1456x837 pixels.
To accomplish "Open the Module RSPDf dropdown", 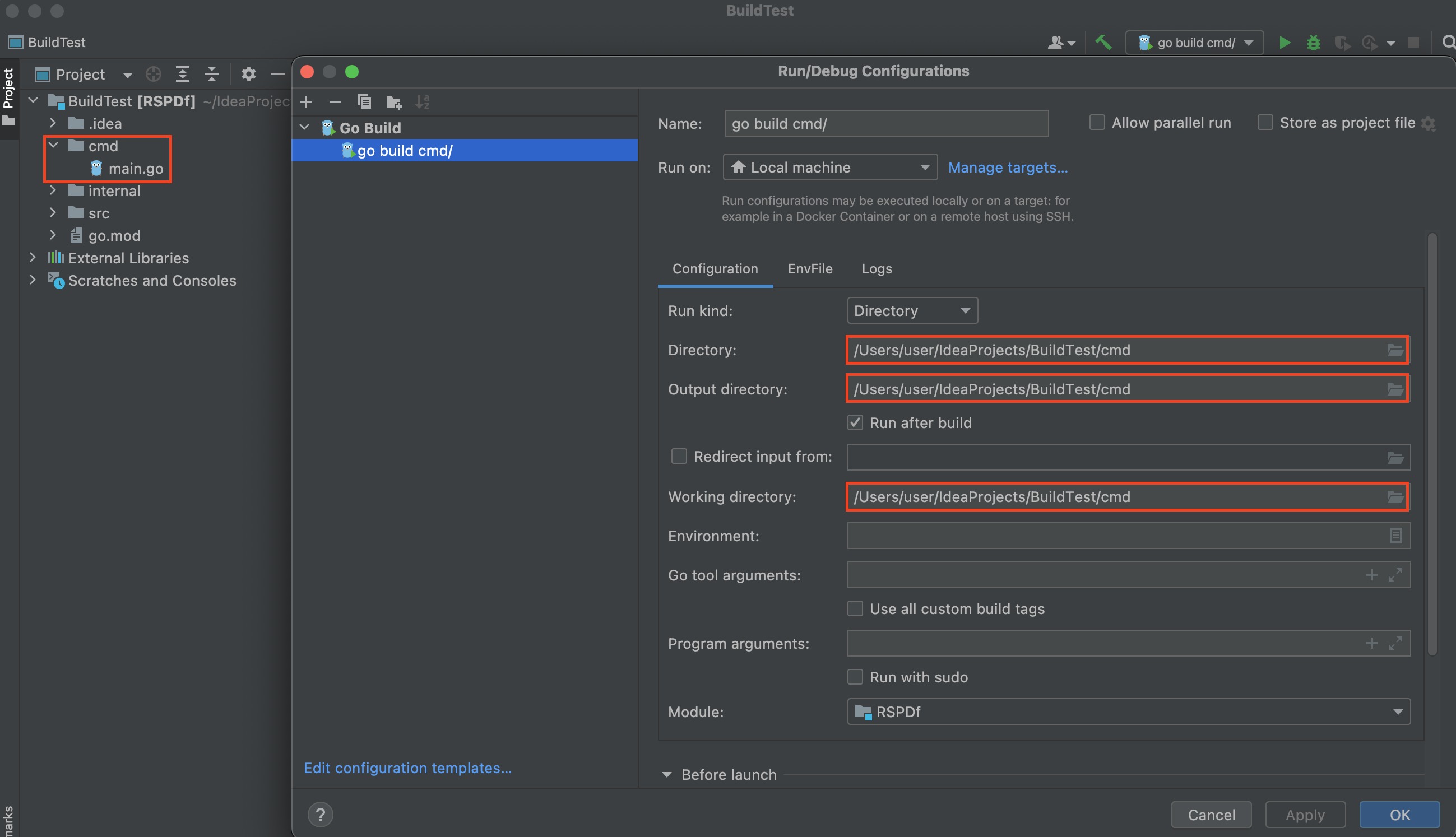I will pyautogui.click(x=1128, y=712).
